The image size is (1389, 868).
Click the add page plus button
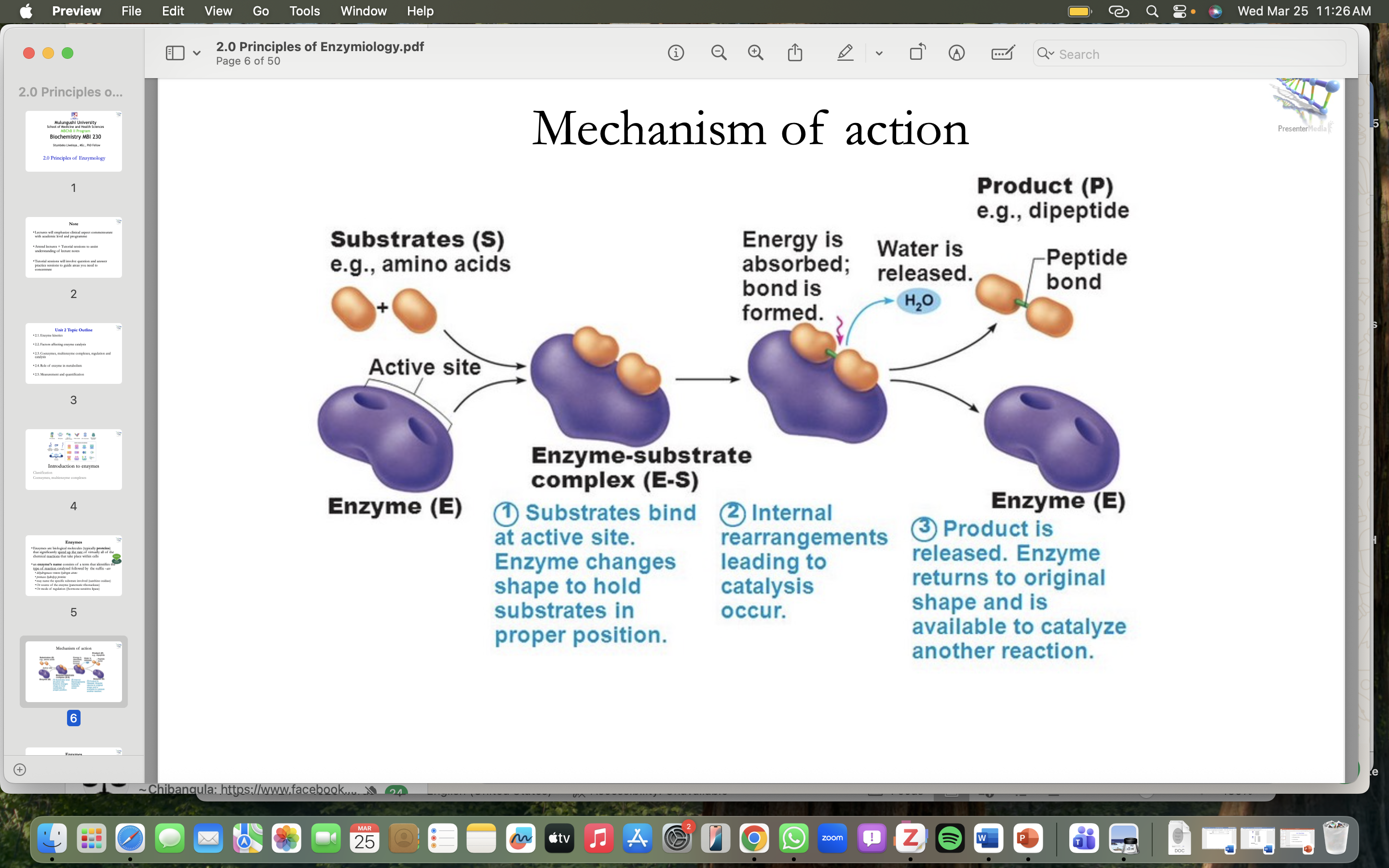pos(19,769)
